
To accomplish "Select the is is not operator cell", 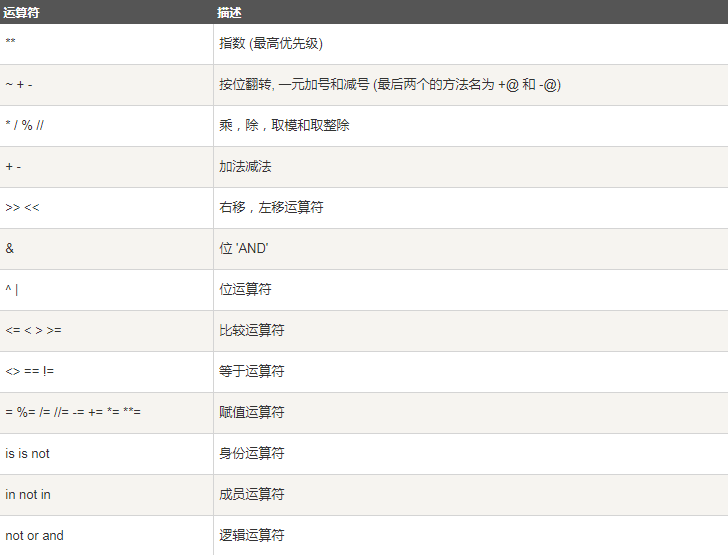I will 27,454.
